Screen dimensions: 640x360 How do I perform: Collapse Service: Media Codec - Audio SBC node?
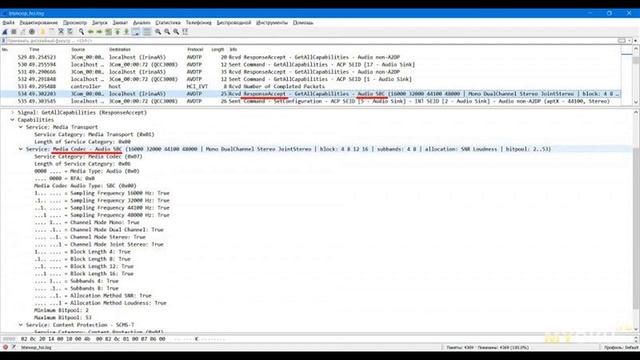[20, 149]
